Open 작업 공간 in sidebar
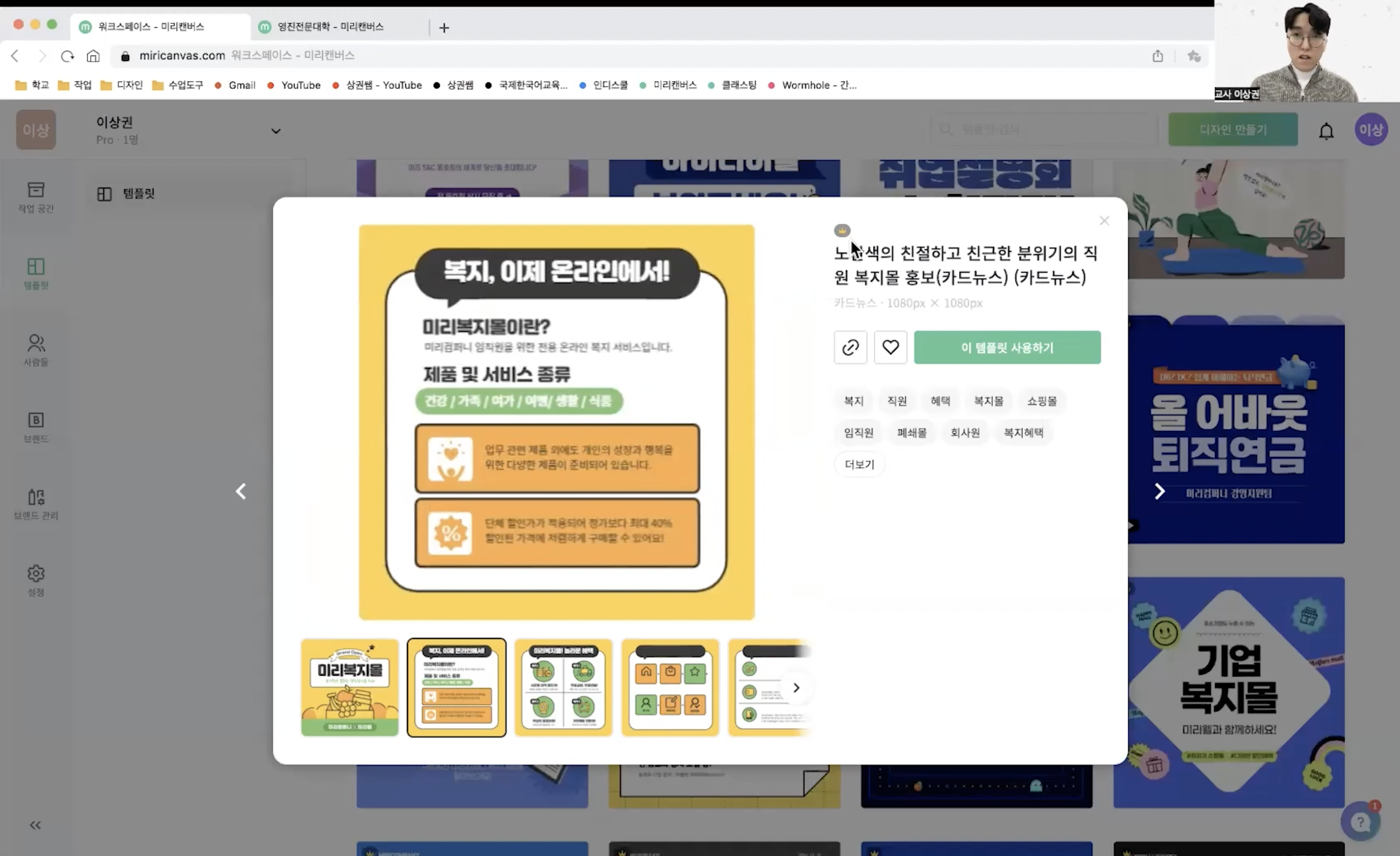Viewport: 1400px width, 856px height. pyautogui.click(x=36, y=197)
